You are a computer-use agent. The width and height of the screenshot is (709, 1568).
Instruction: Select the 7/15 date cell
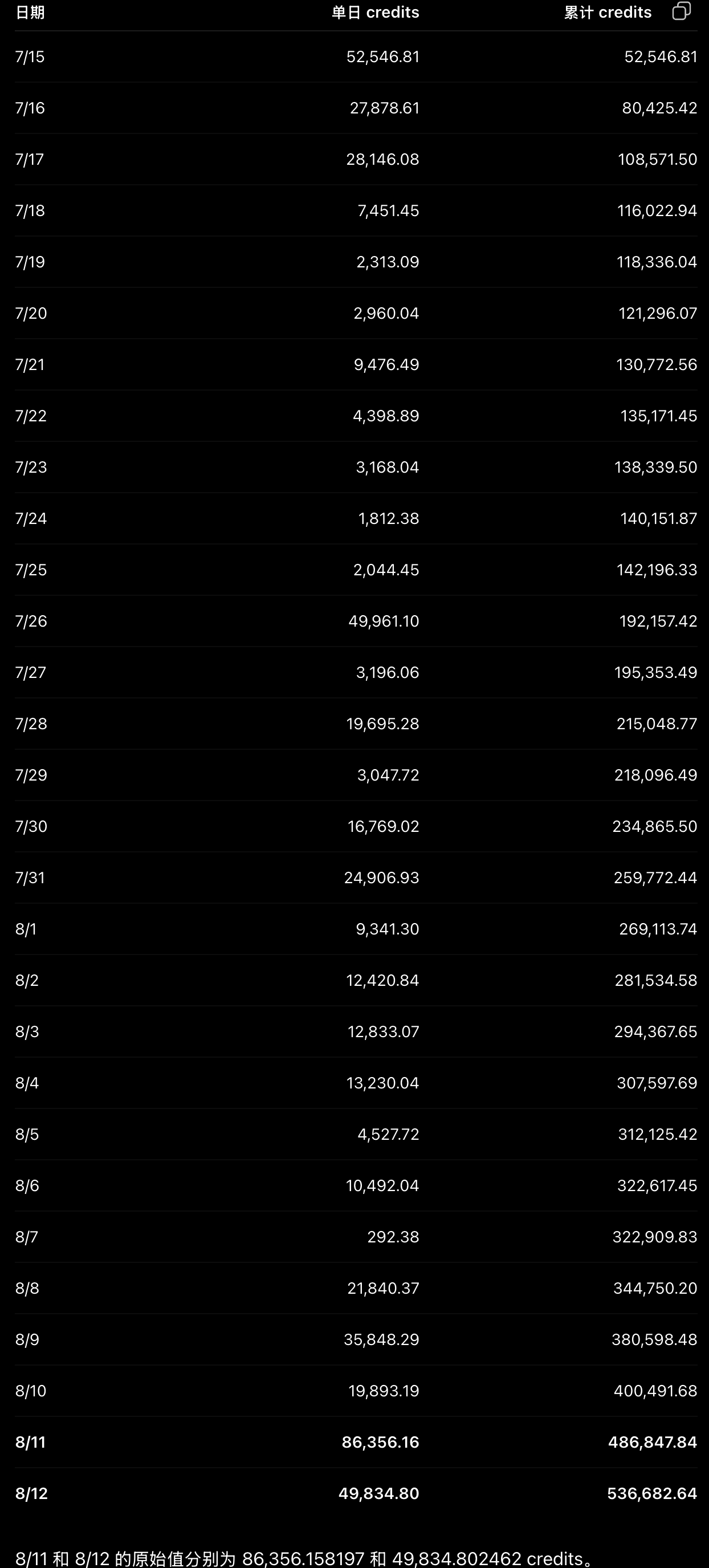click(30, 56)
